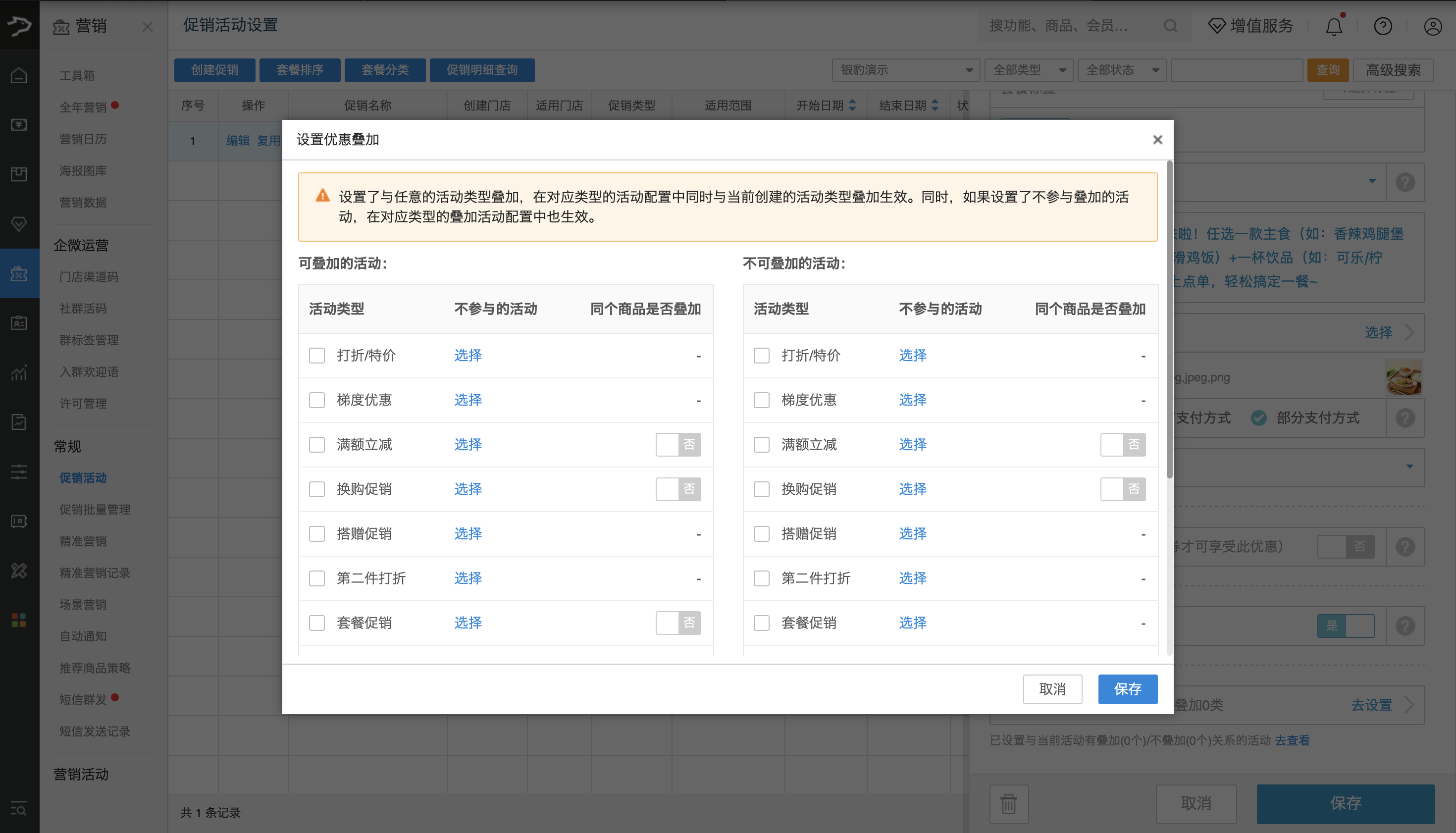Image resolution: width=1456 pixels, height=833 pixels.
Task: Open the staff ID card sidebar icon
Action: point(19,323)
